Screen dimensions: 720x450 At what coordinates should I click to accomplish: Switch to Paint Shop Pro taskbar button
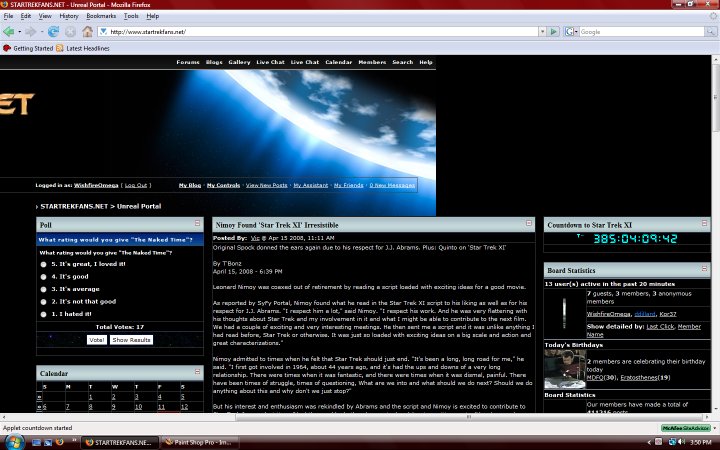(200, 443)
